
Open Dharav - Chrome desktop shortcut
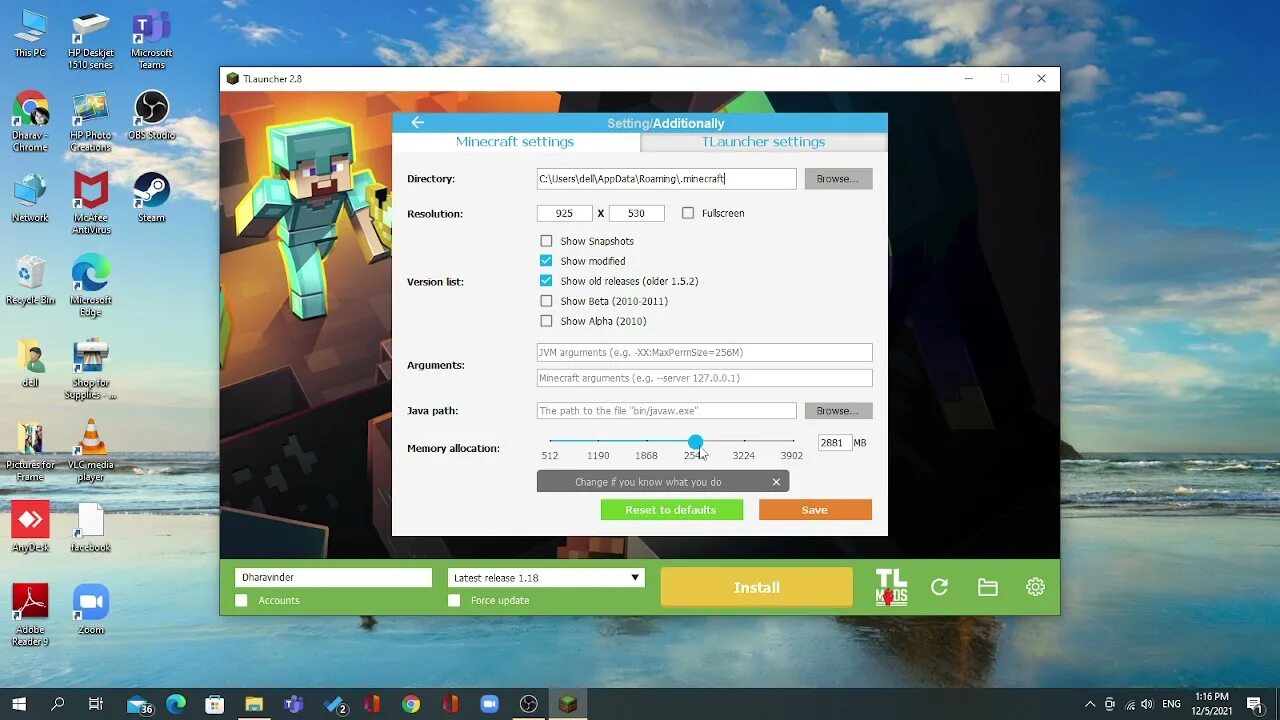[30, 122]
